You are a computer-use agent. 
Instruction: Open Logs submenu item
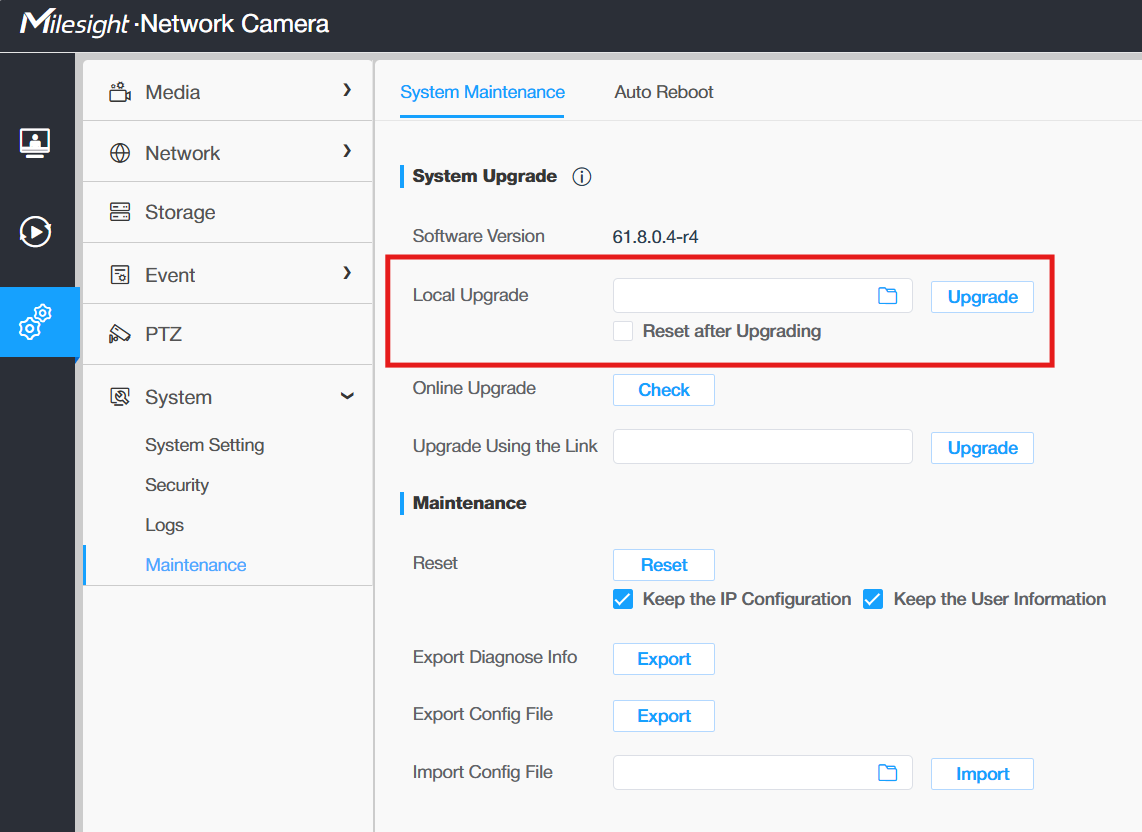coord(165,525)
